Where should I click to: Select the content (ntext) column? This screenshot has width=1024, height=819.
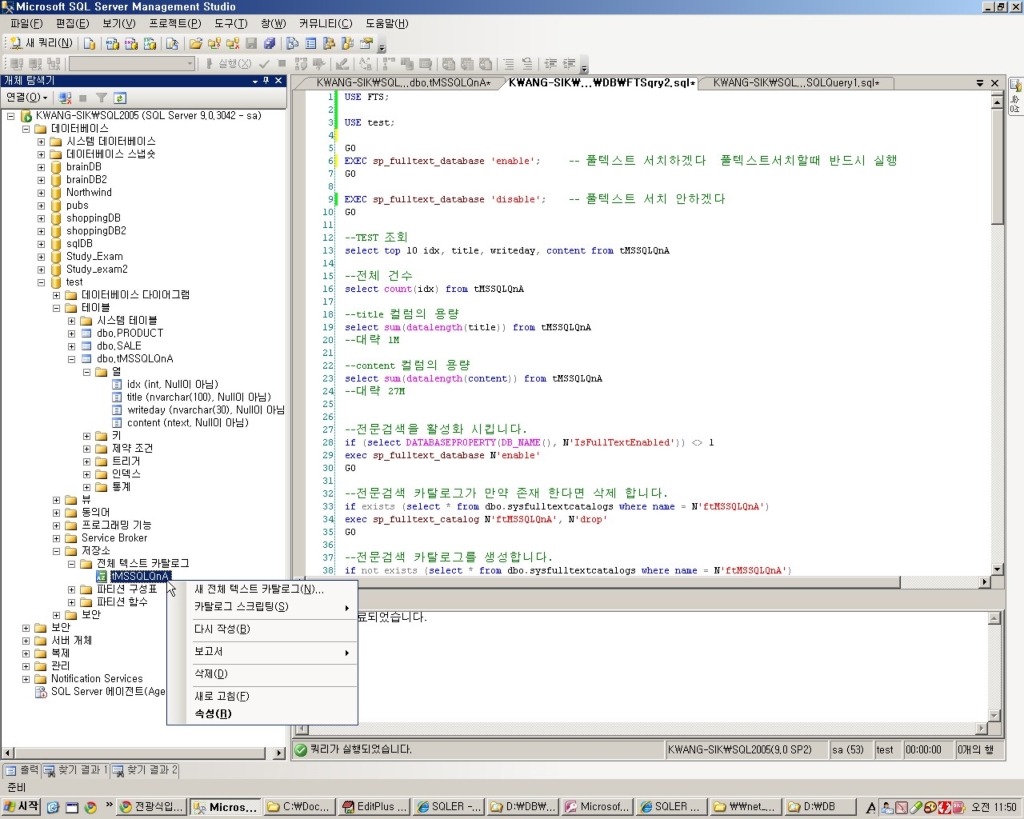pos(187,423)
